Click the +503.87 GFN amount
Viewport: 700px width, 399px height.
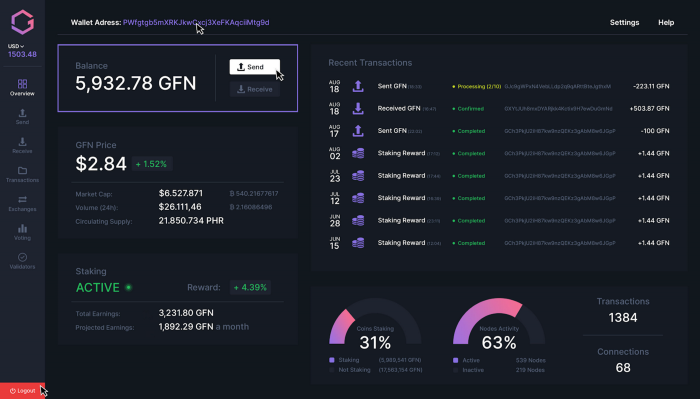tap(649, 108)
